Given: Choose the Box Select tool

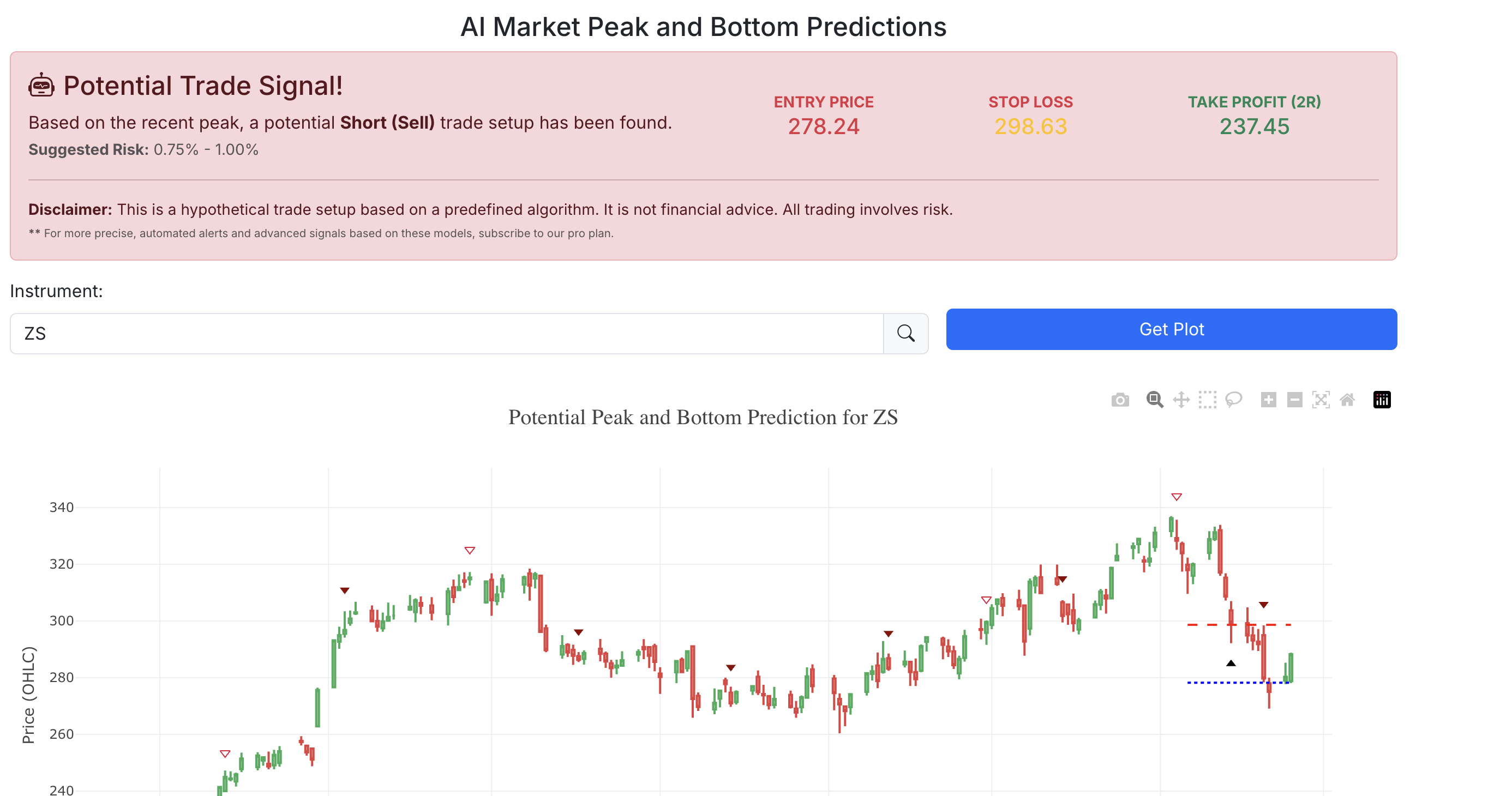Looking at the screenshot, I should point(1208,400).
